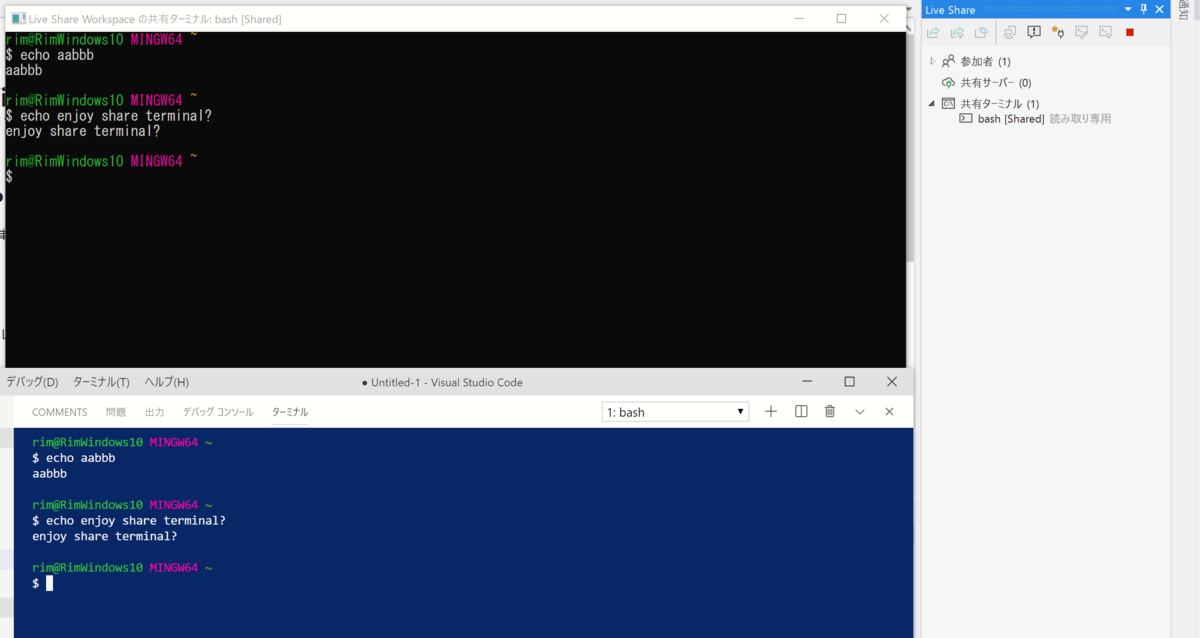The width and height of the screenshot is (1200, 638).
Task: Pin the Live Share panel
Action: tap(1141, 9)
